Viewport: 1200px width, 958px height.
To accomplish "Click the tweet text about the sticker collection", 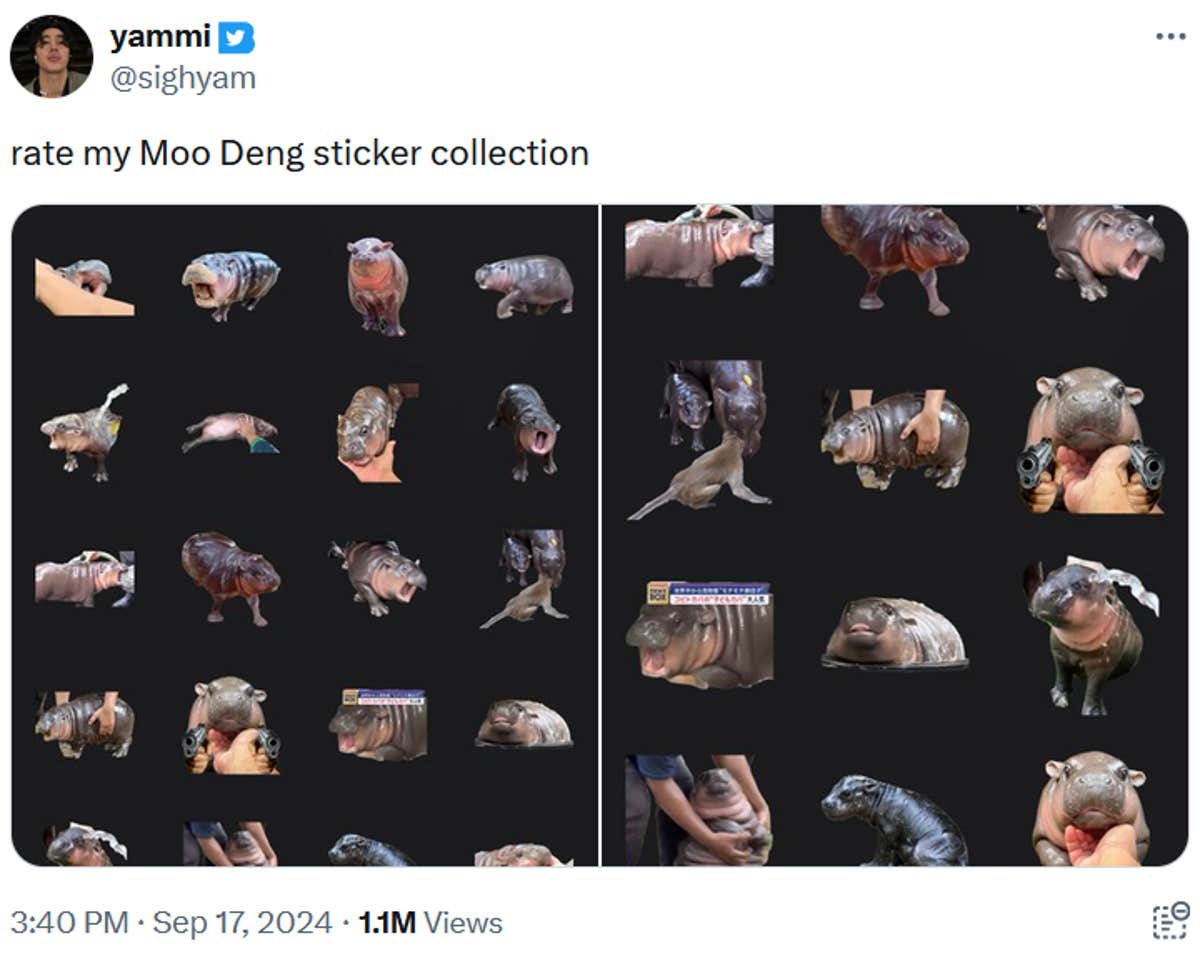I will tap(300, 152).
